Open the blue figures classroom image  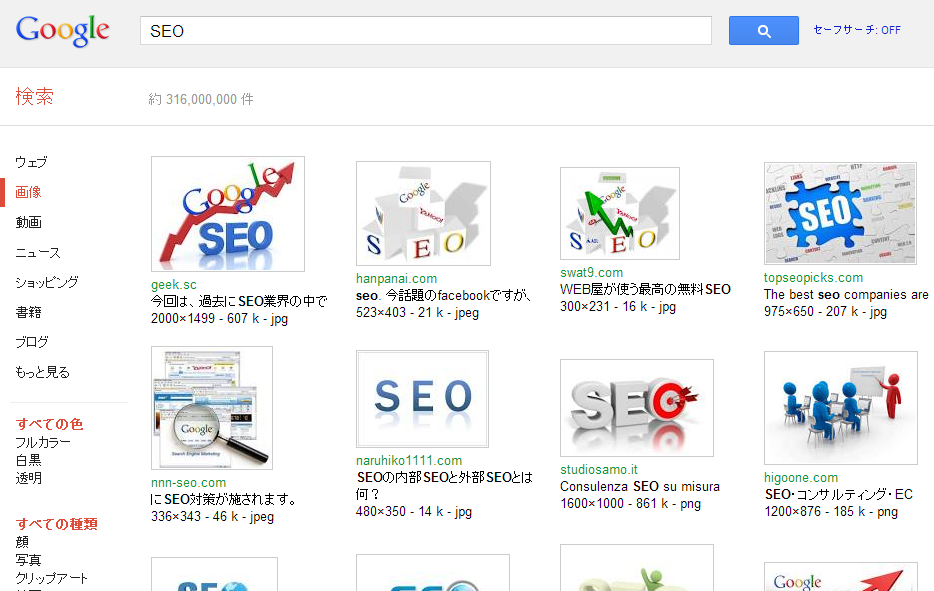click(840, 408)
